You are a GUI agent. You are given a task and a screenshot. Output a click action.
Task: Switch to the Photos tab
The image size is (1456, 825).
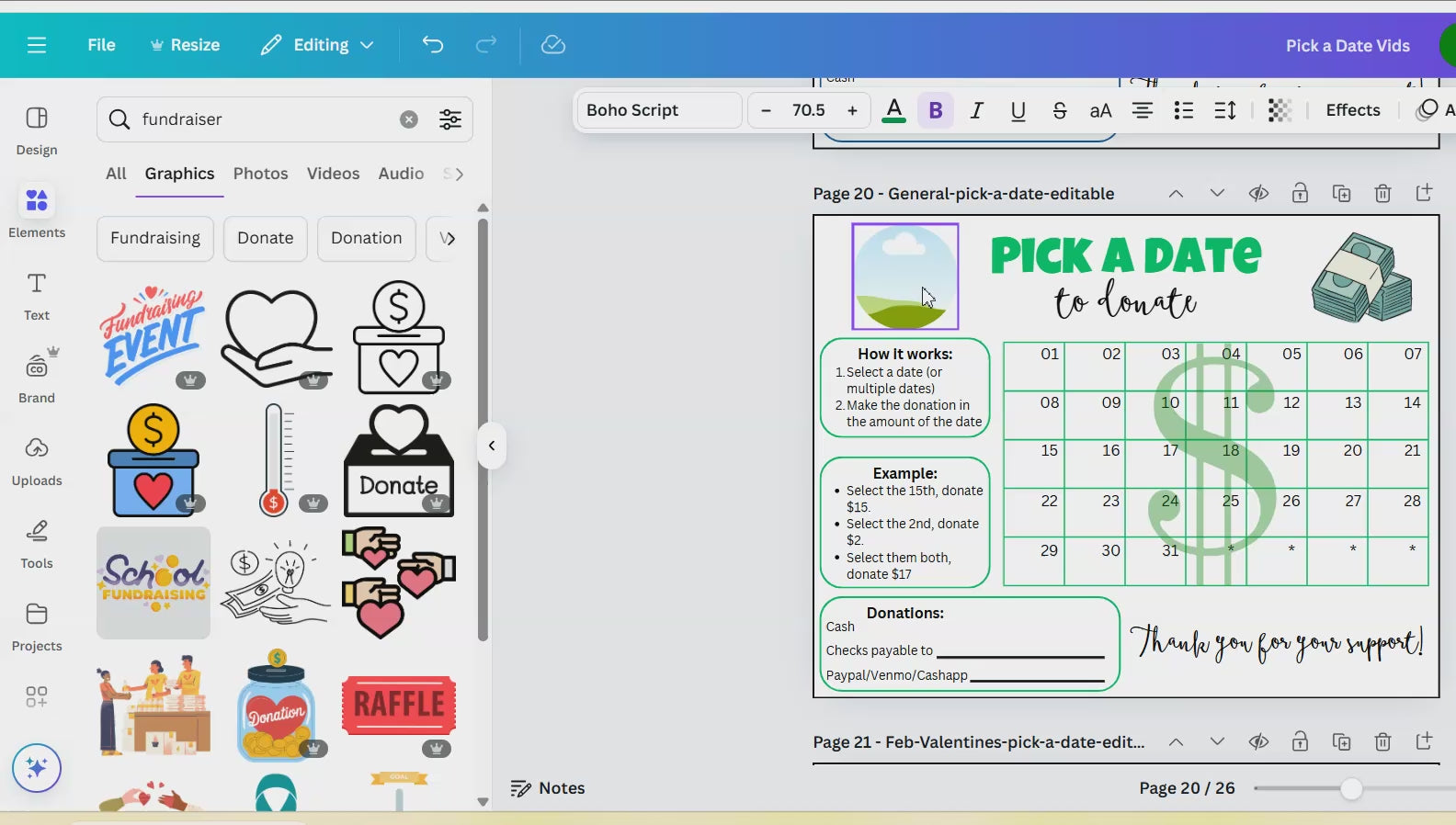point(260,174)
